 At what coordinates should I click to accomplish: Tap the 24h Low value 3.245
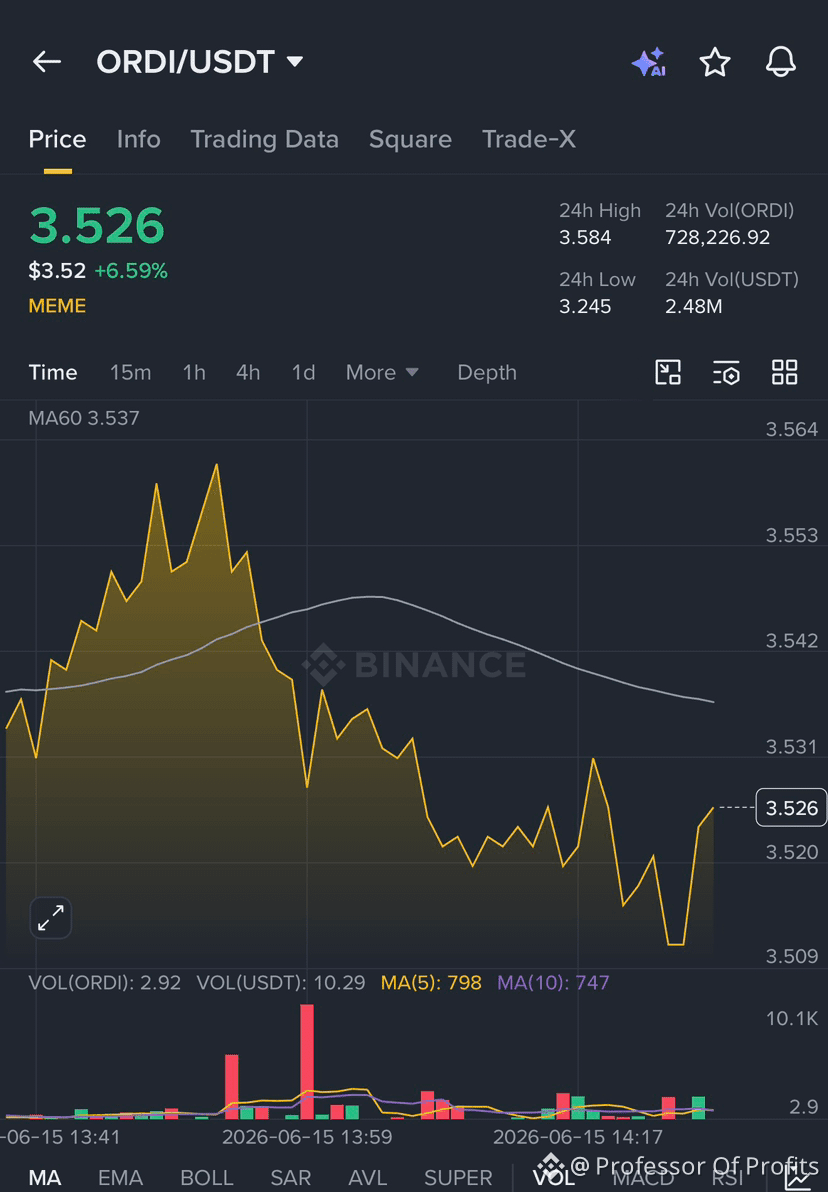[585, 306]
